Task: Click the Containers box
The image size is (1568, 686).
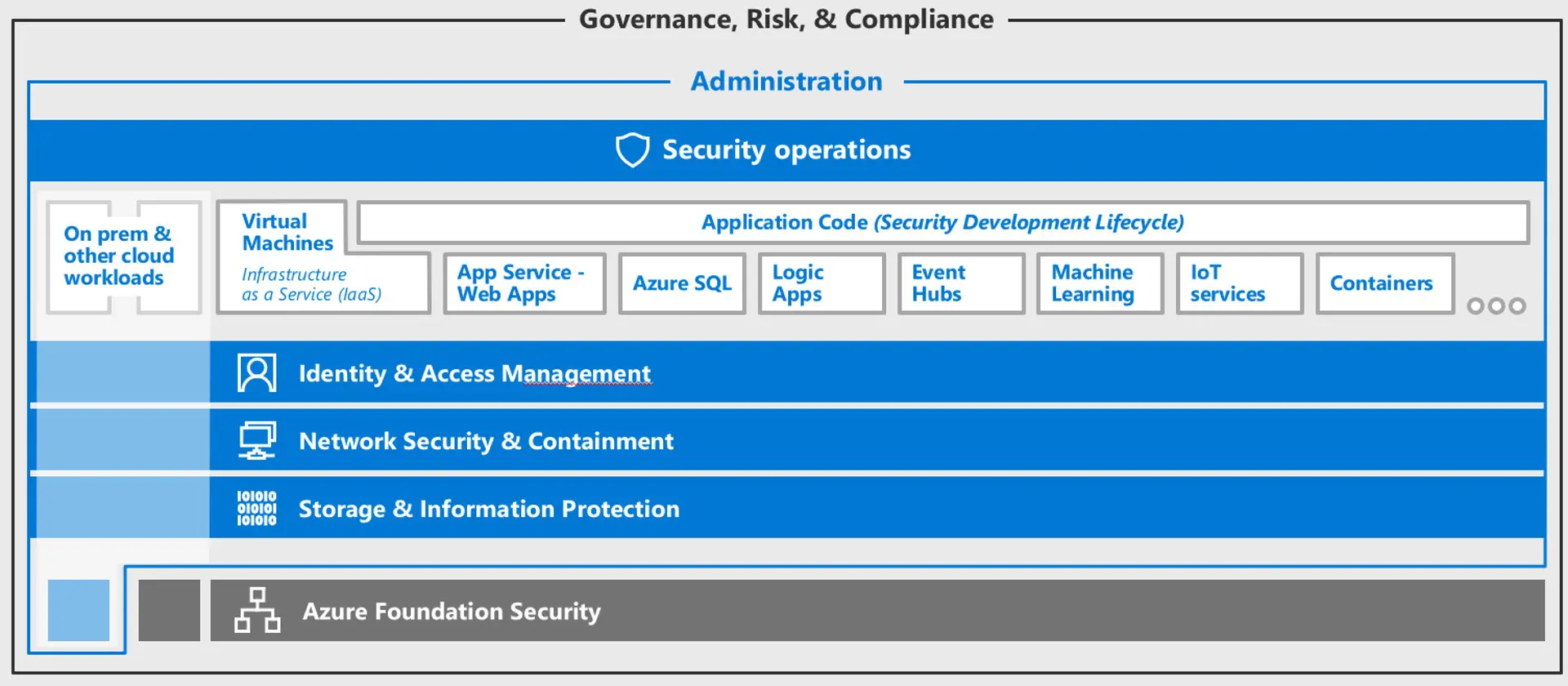Action: click(1385, 283)
